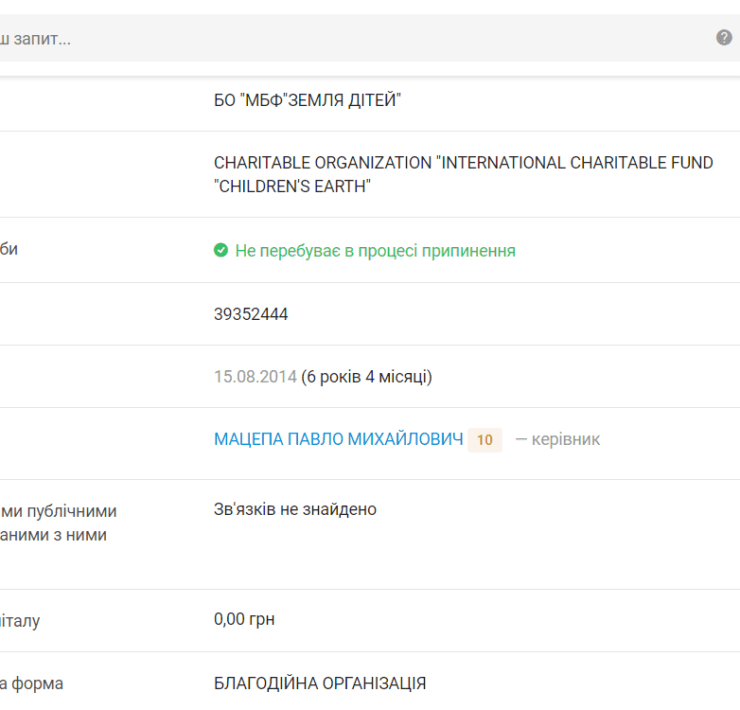Select English name CHARITABLE ORGANIZATION text
The image size is (740, 710).
click(463, 174)
